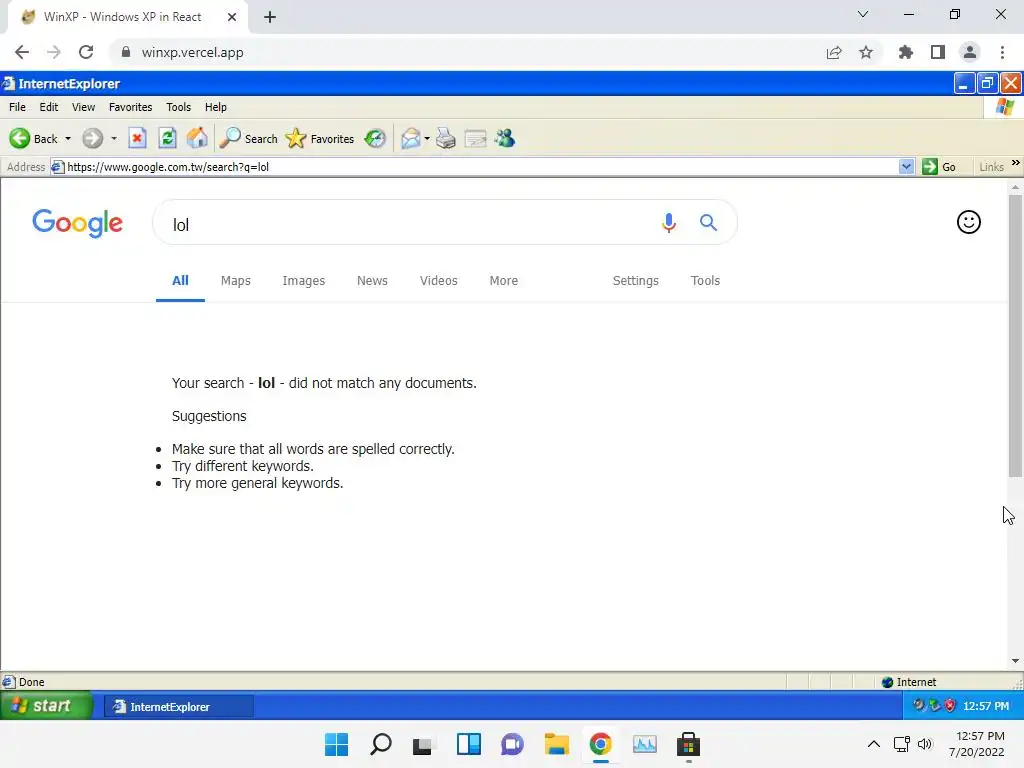
Task: Click the smiley face account icon
Action: click(968, 222)
